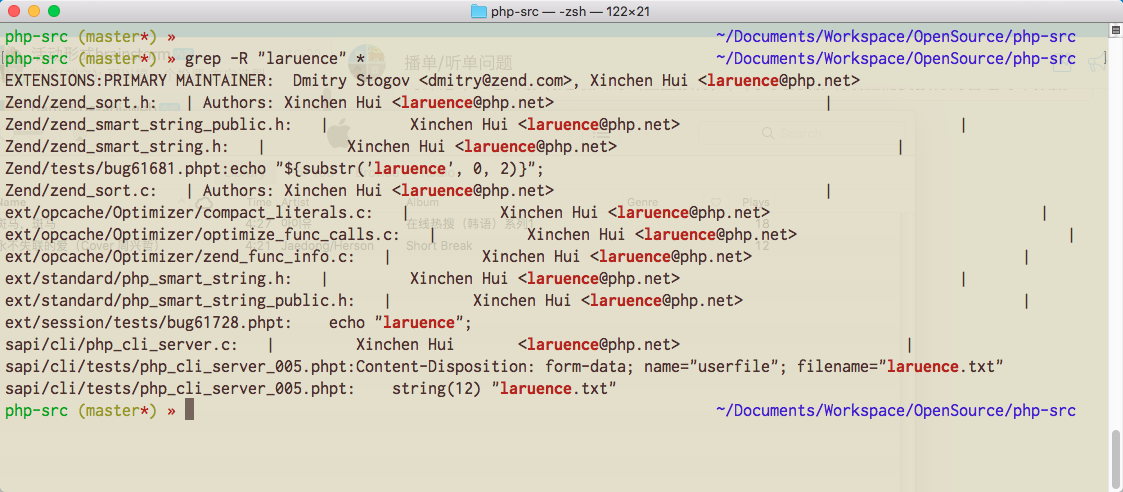1123x492 pixels.
Task: Click "ext/standard/php_smart_string.h:" path
Action: coord(149,279)
